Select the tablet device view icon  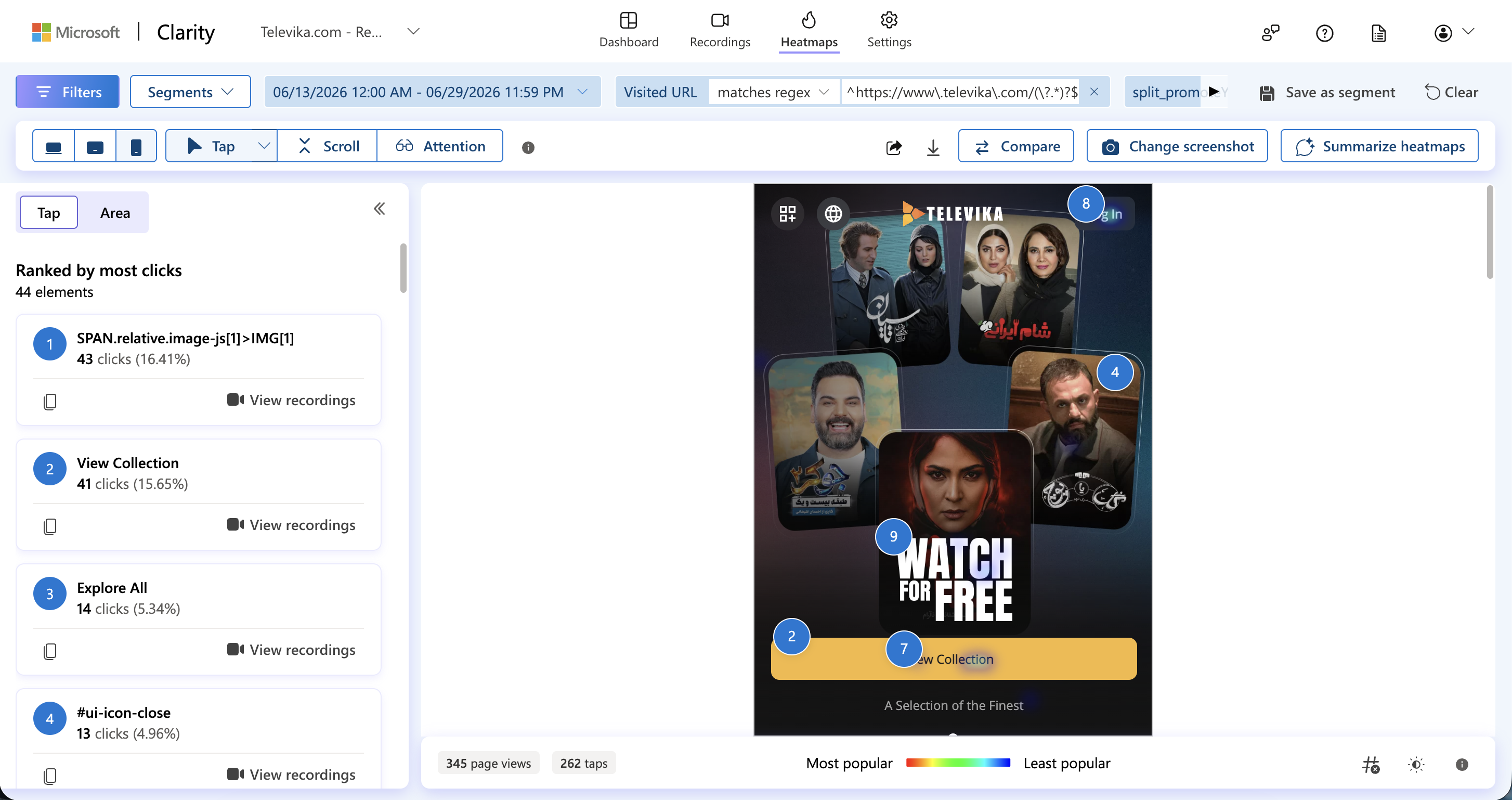[95, 146]
